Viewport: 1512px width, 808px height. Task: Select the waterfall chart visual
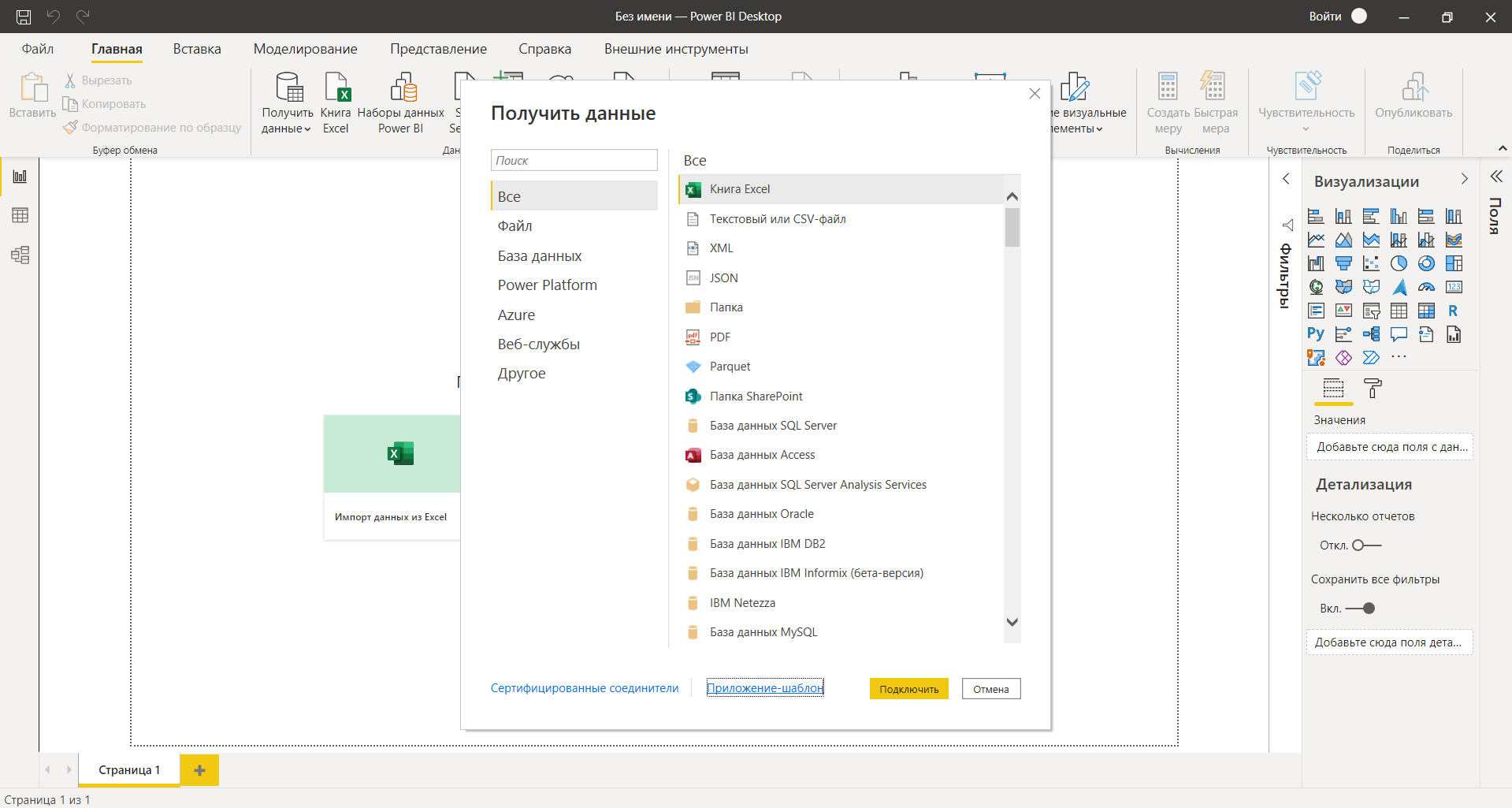[x=1316, y=263]
